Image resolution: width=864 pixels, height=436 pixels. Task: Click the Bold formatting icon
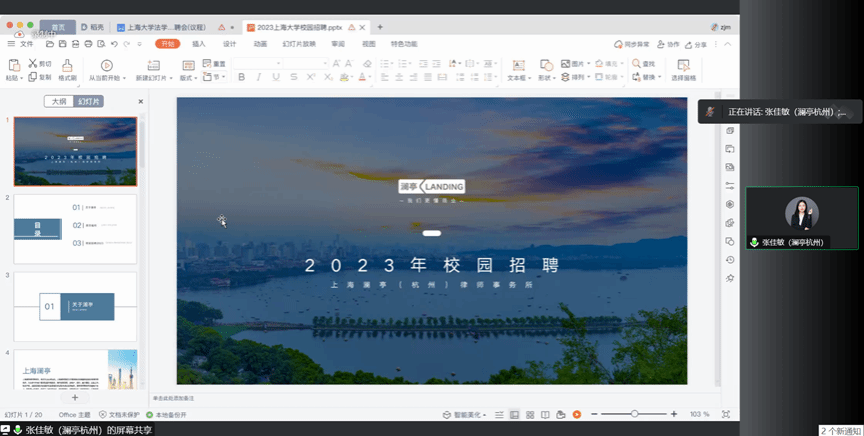240,77
